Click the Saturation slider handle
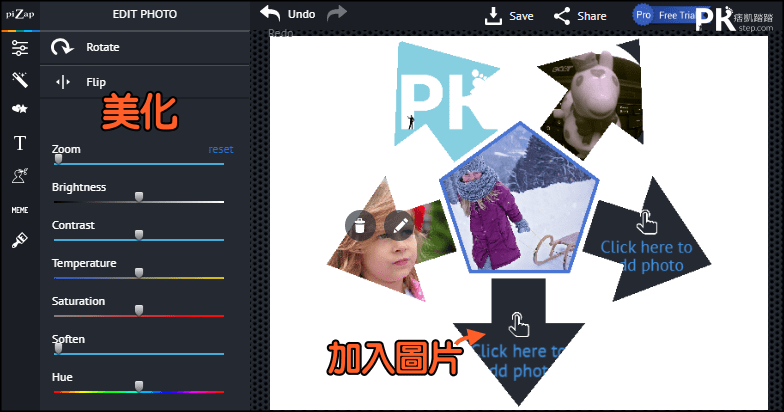Screen dimensions: 784x412 (x=139, y=311)
